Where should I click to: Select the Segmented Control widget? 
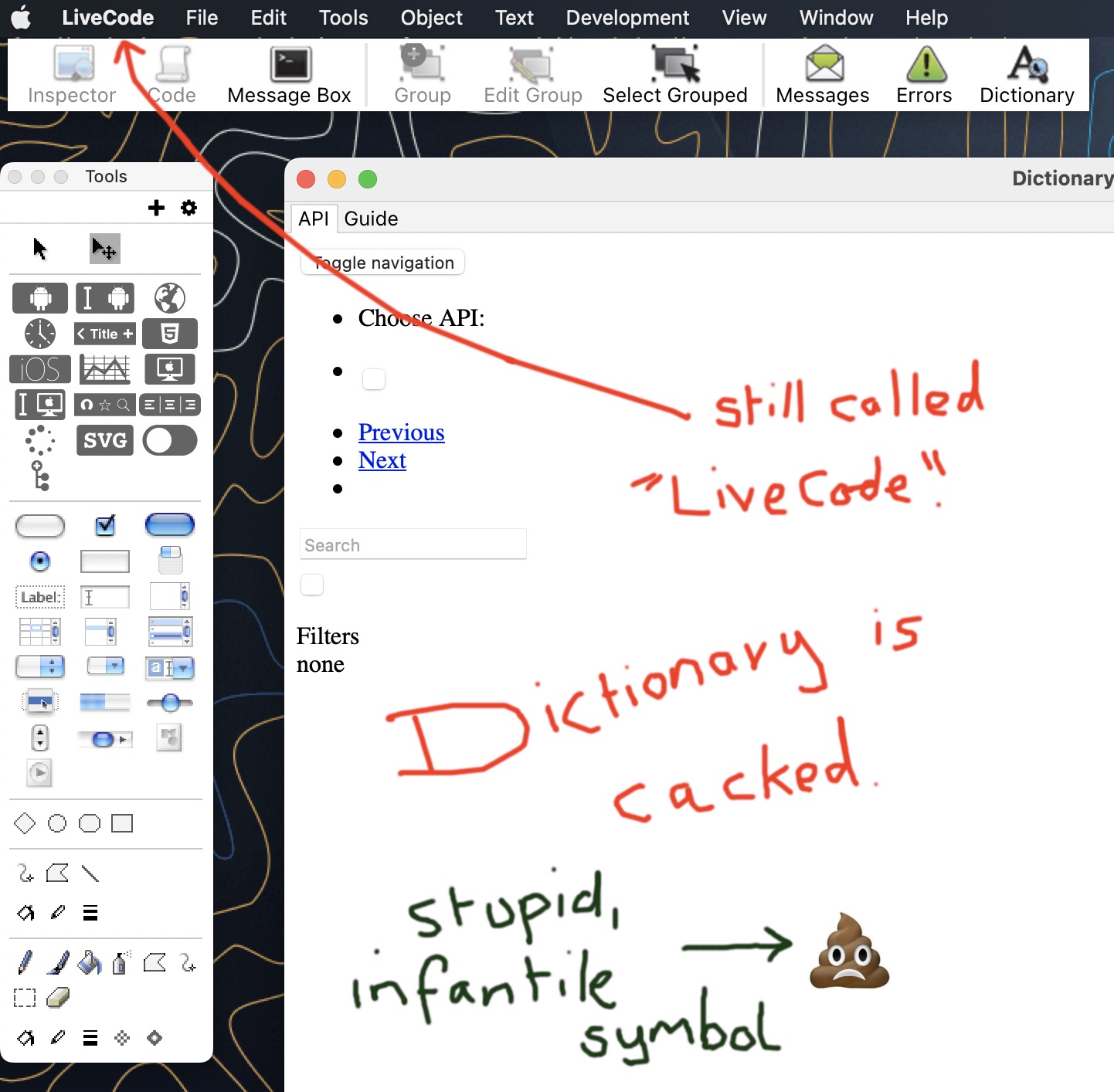tap(170, 405)
